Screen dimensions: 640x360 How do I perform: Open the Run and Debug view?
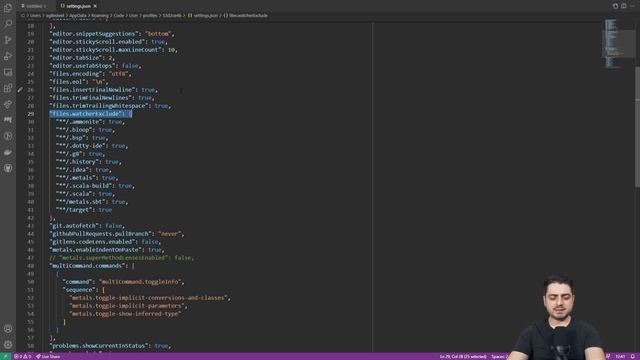click(8, 56)
